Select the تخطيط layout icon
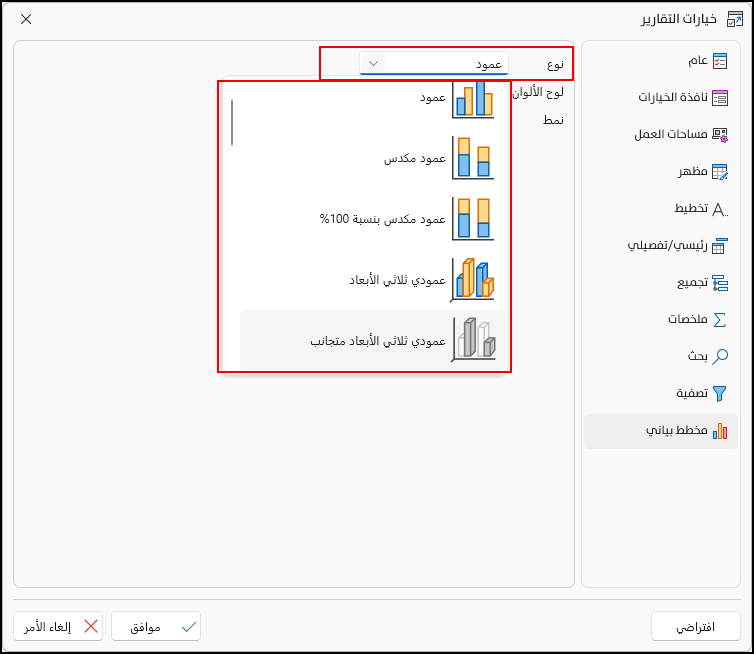Image resolution: width=754 pixels, height=654 pixels. coord(720,209)
